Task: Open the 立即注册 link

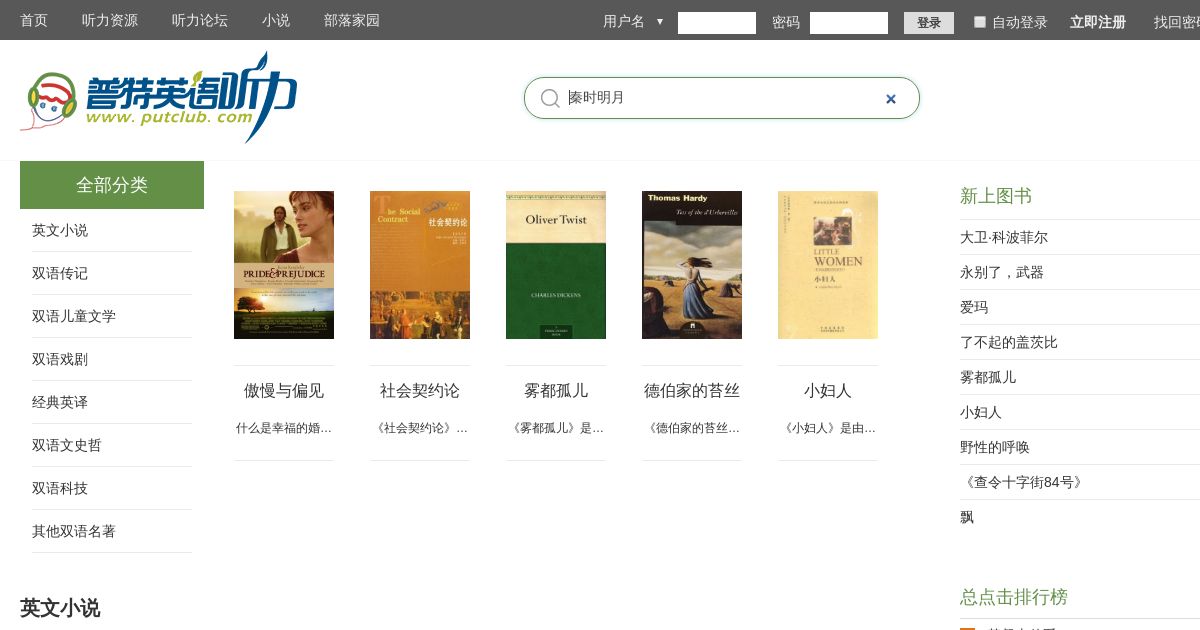Action: pos(1098,22)
